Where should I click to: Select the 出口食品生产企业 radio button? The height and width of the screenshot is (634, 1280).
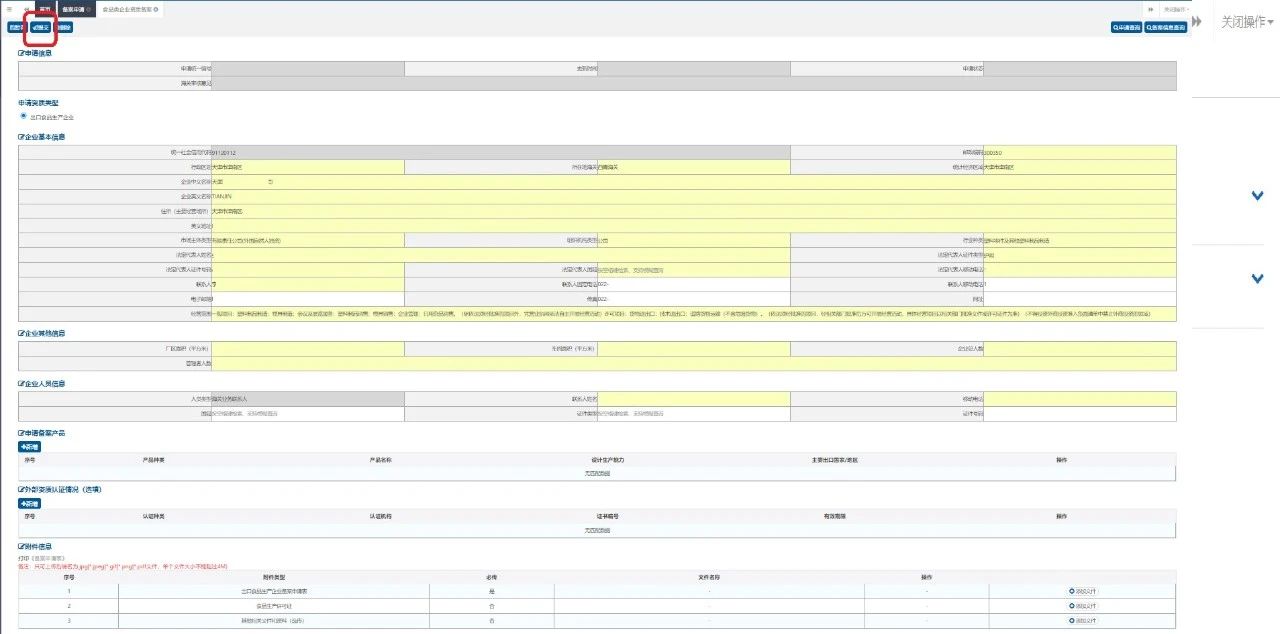click(x=23, y=116)
